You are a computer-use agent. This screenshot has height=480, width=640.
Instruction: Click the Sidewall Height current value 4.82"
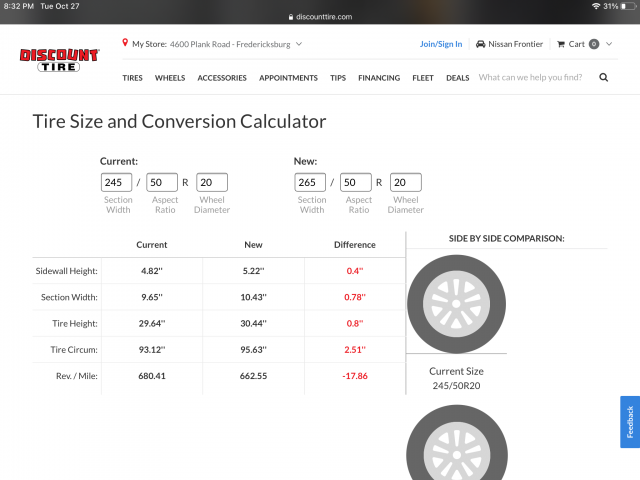(x=152, y=271)
